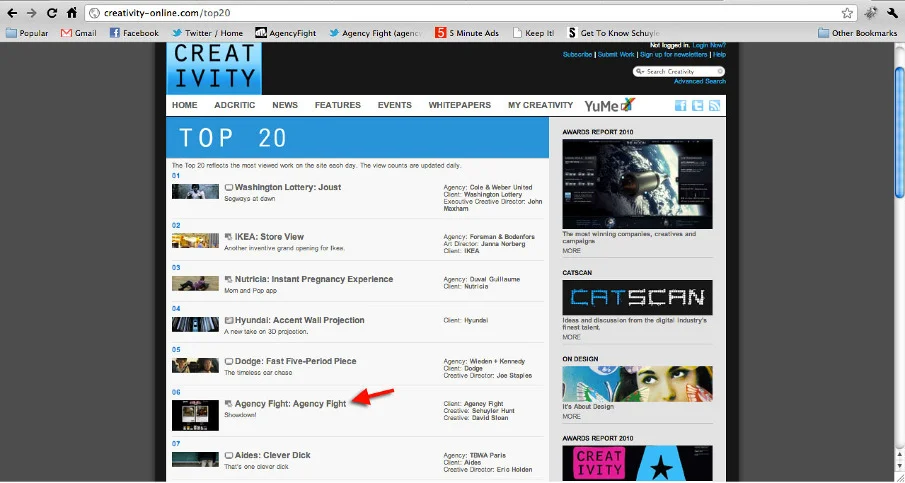
Task: Click MORE under CatScan
Action: [x=571, y=337]
